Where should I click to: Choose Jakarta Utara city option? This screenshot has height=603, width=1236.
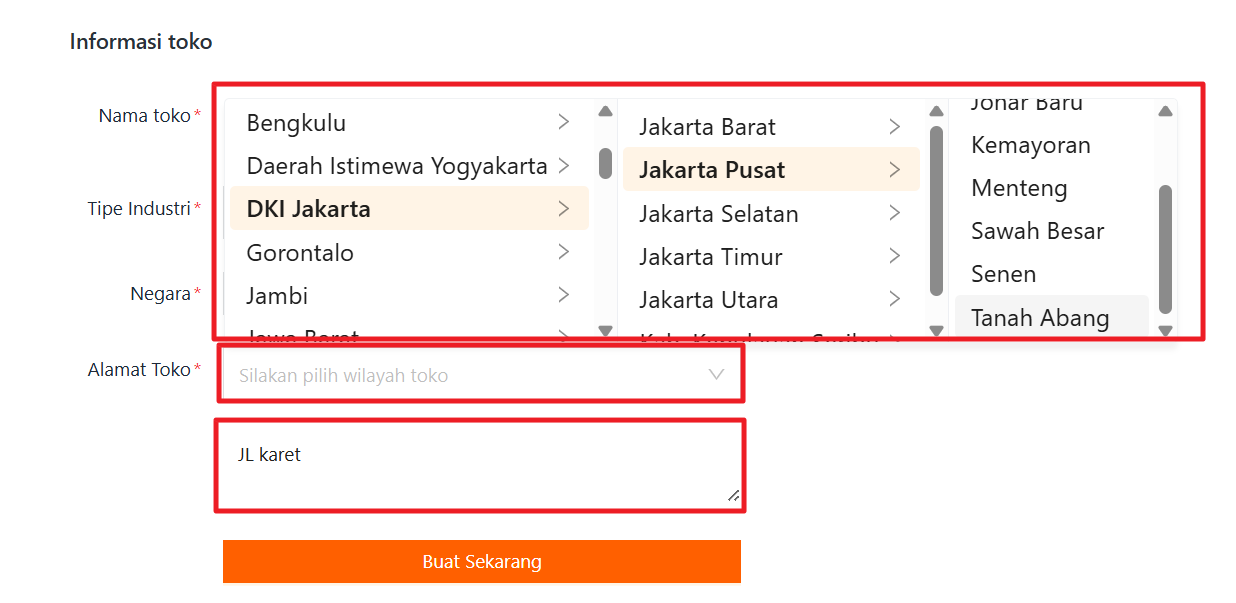click(x=709, y=300)
